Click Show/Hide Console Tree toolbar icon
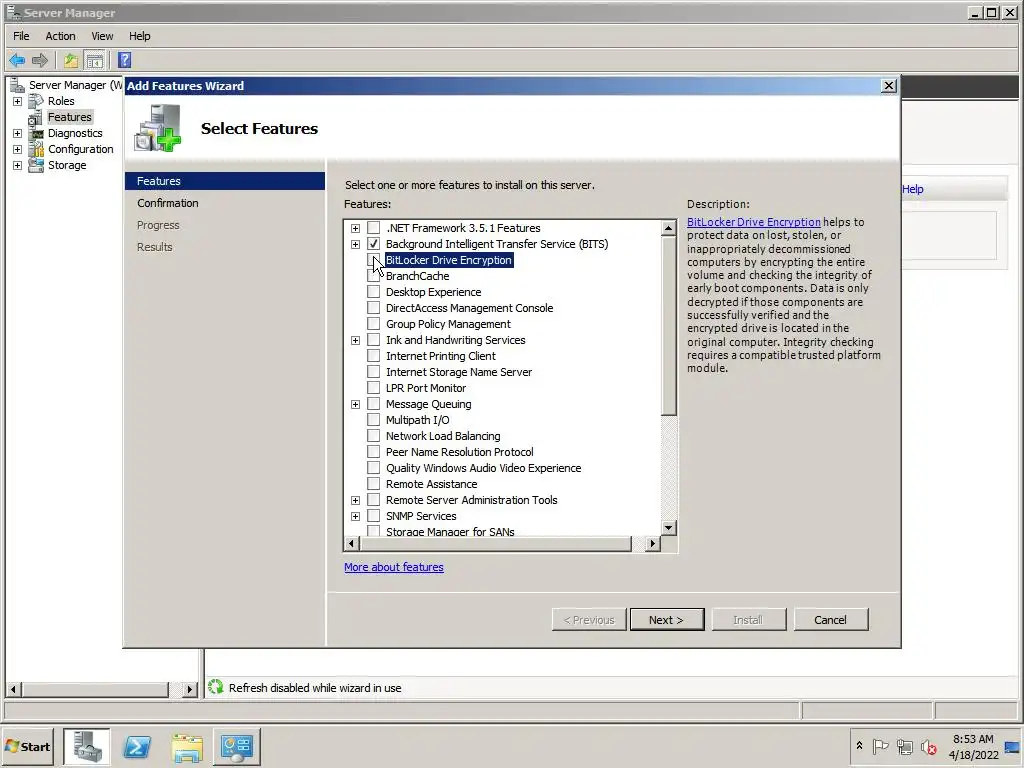This screenshot has height=768, width=1024. 95,61
